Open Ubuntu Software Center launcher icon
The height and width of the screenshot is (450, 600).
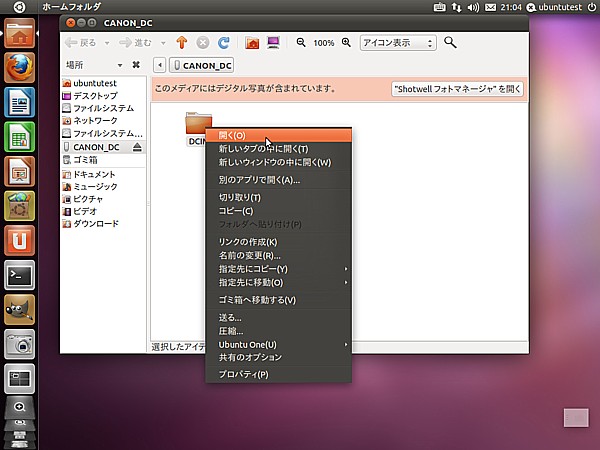(20, 206)
